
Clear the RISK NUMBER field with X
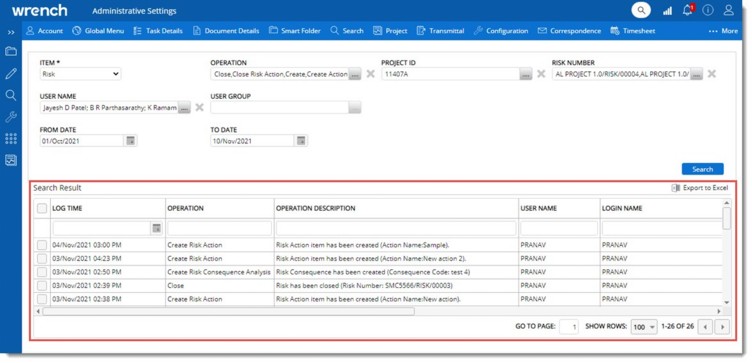coord(712,74)
